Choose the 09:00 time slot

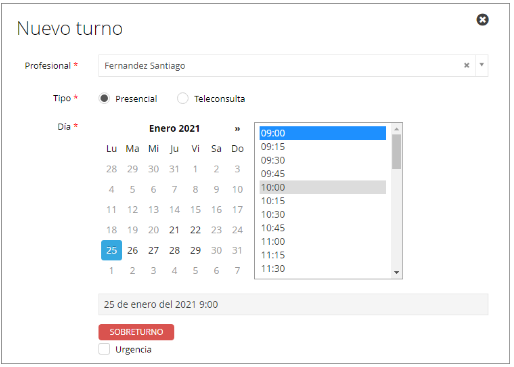pos(323,133)
